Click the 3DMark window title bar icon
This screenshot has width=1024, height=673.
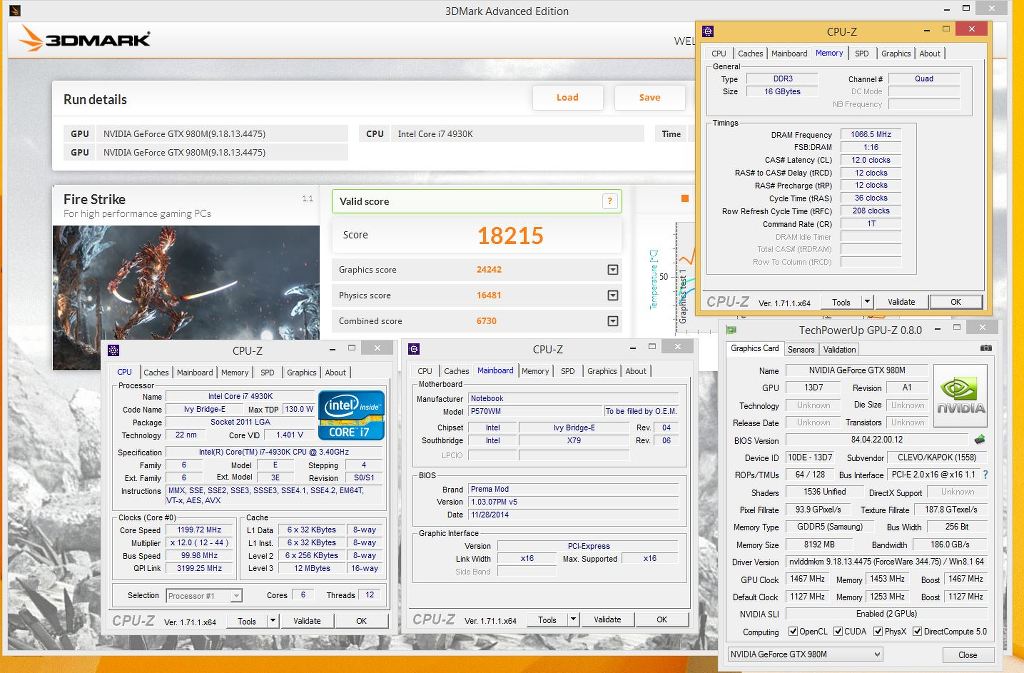click(x=15, y=10)
